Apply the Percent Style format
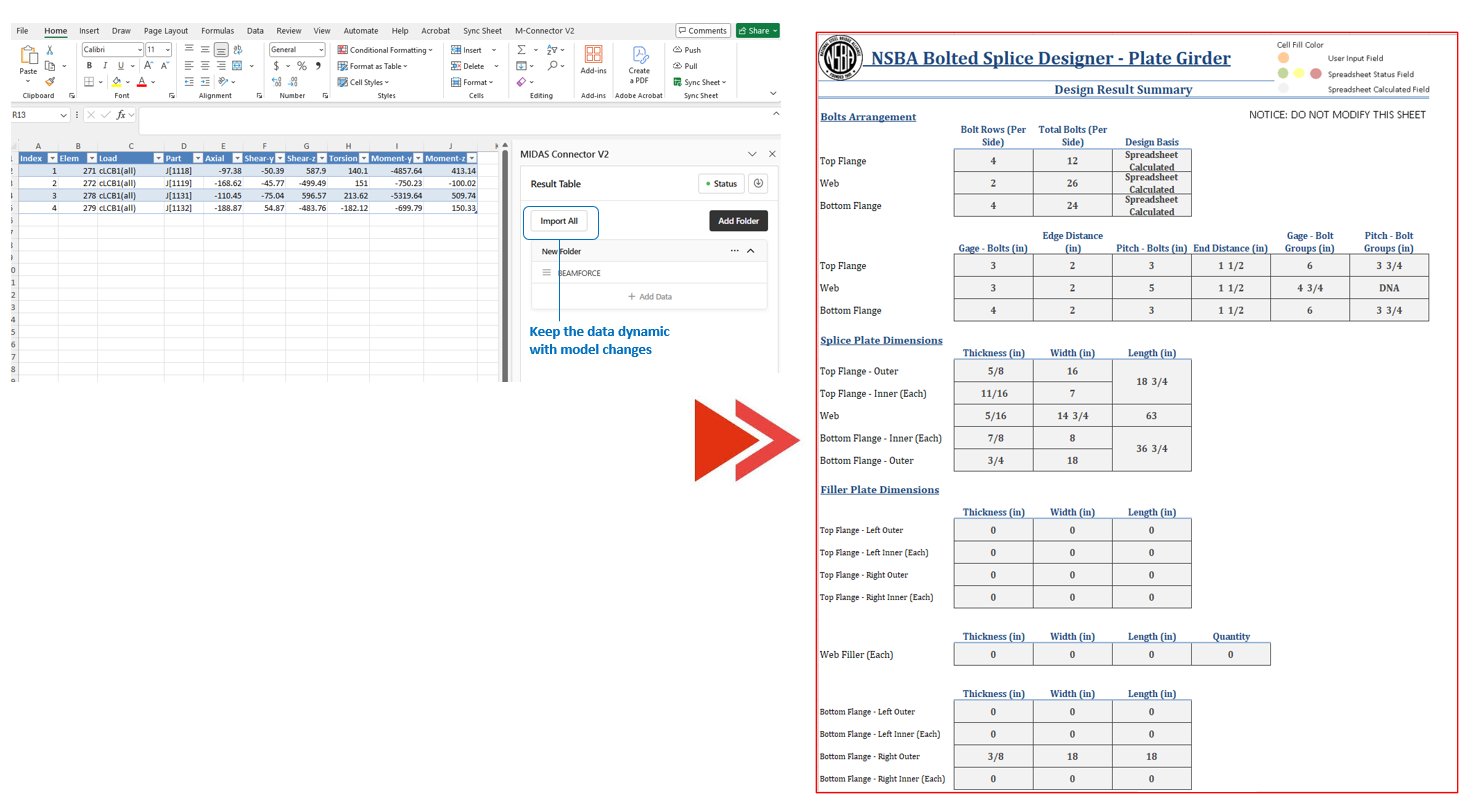The width and height of the screenshot is (1461, 799). [x=301, y=65]
